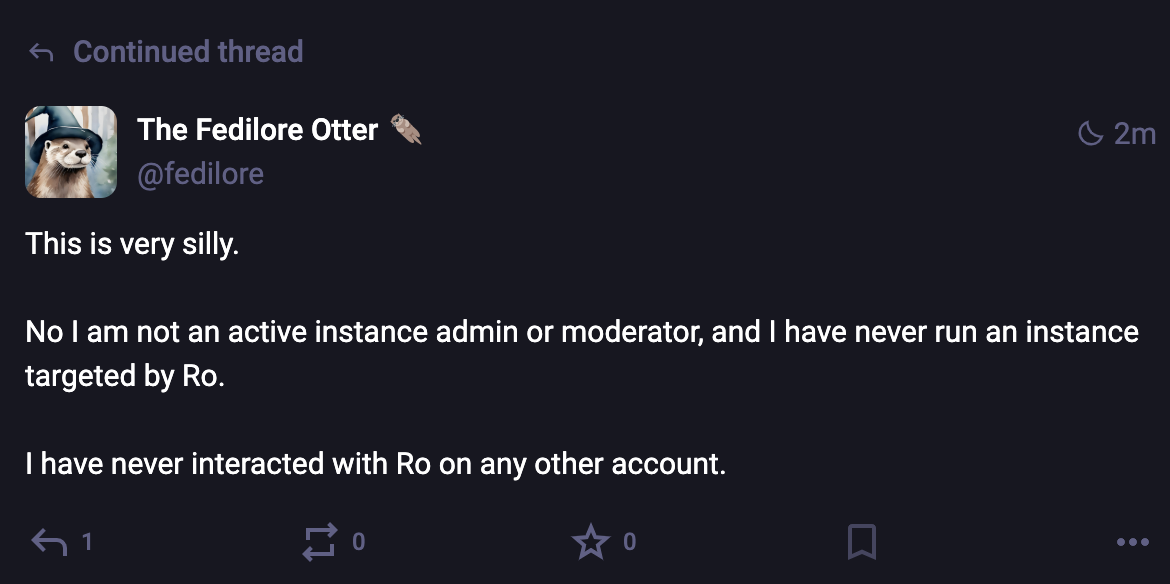
Task: Click the moon visibility icon
Action: [x=1090, y=133]
